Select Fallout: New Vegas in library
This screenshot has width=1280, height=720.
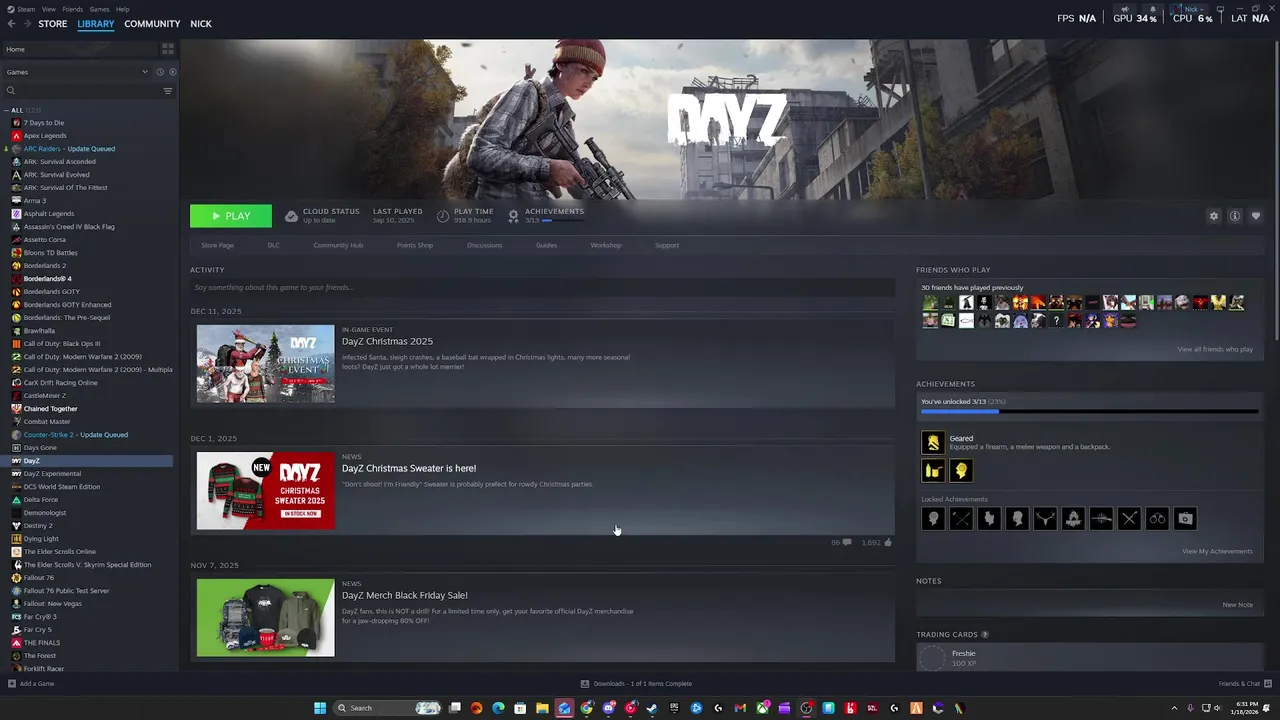pos(52,604)
